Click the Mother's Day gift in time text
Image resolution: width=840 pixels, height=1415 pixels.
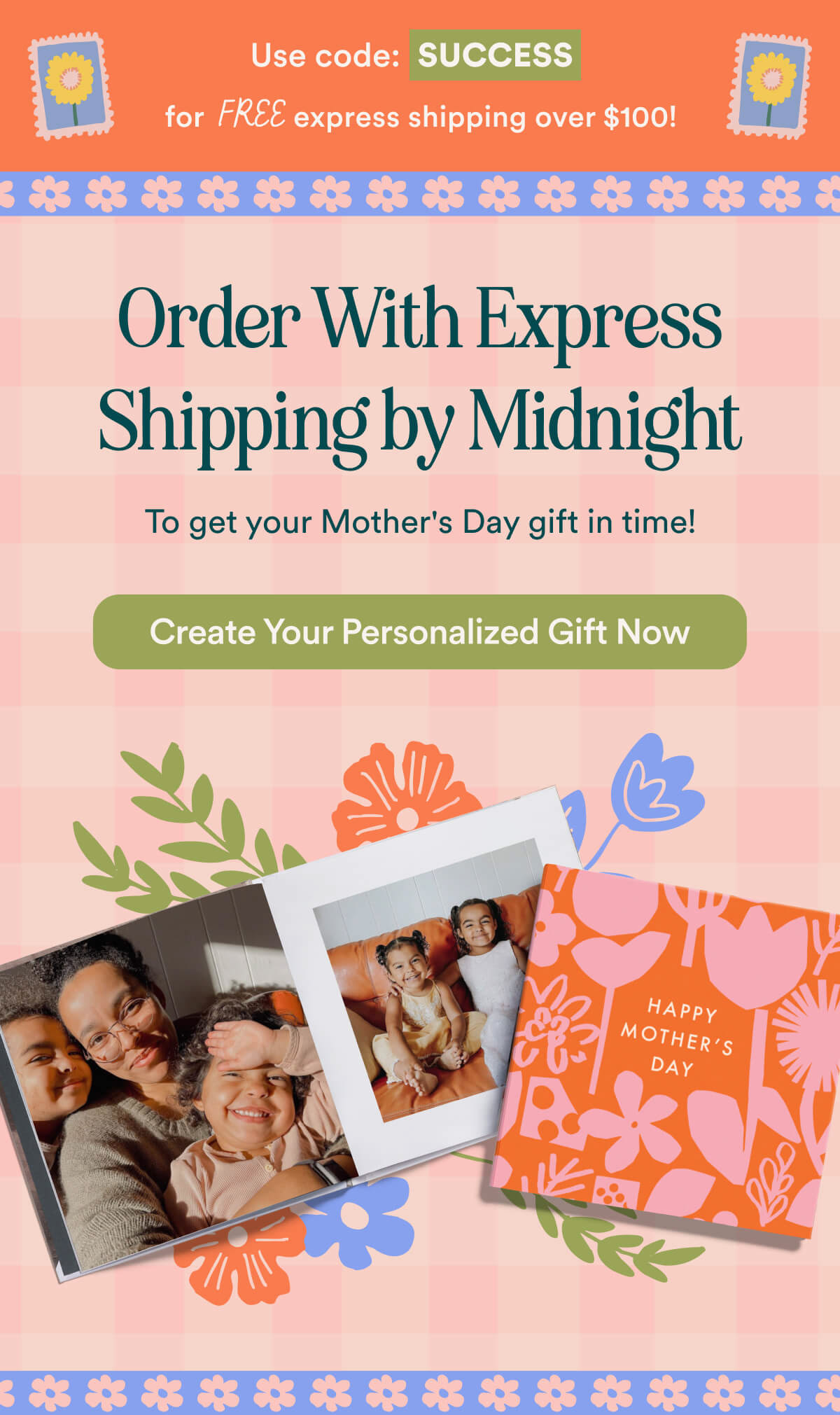coord(420,522)
